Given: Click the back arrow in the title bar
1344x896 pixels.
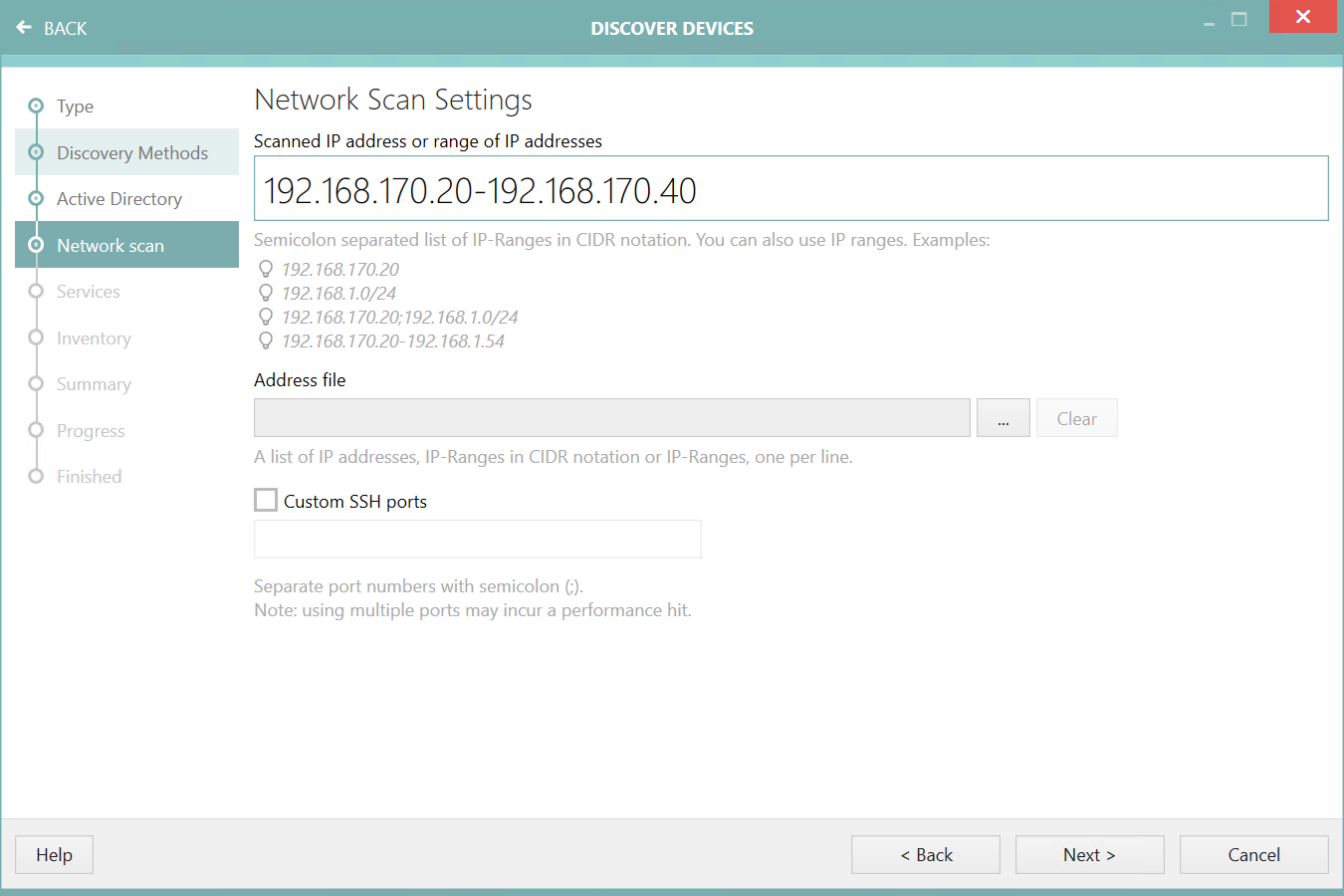Looking at the screenshot, I should click(24, 27).
